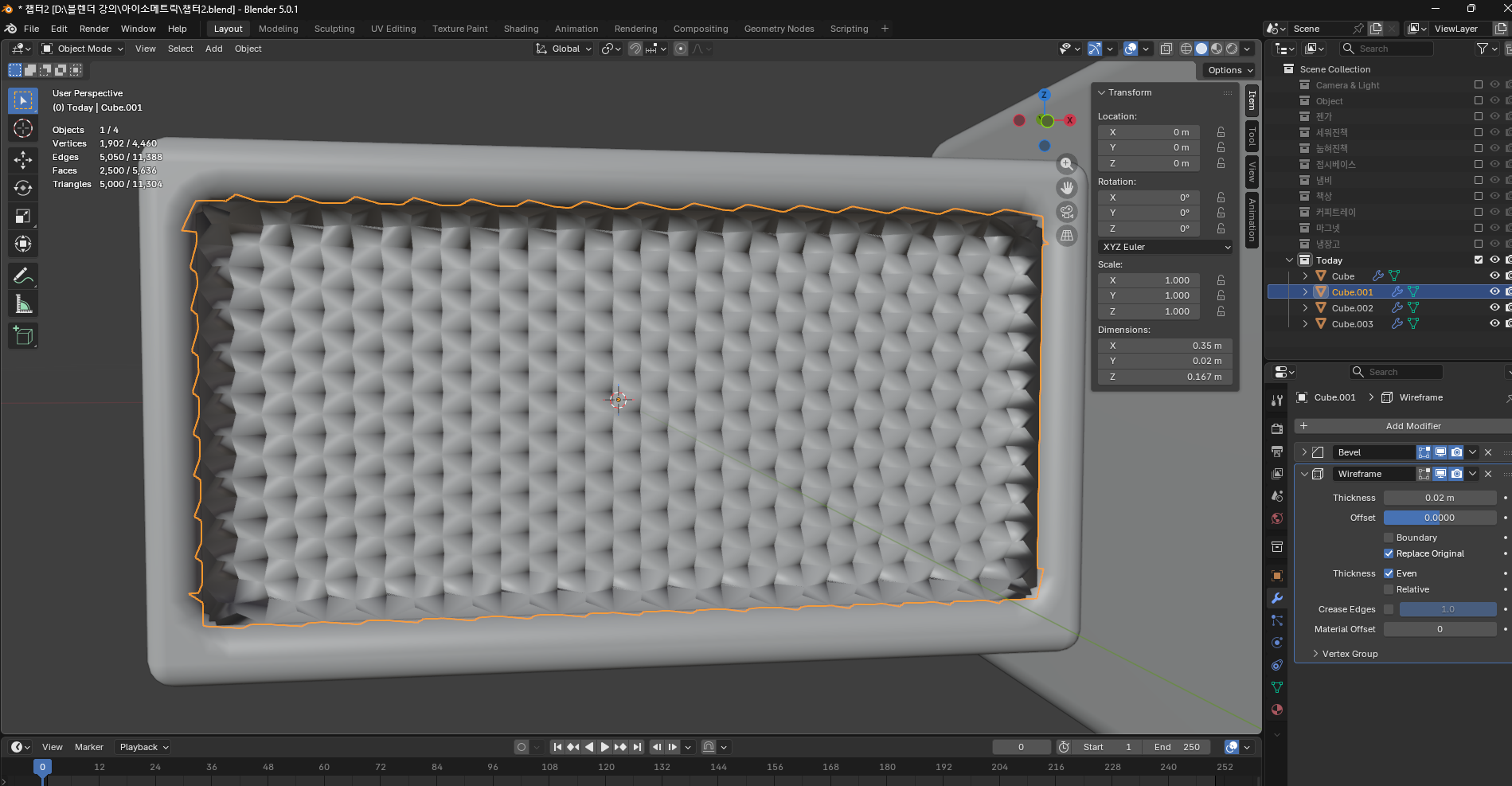Remove the Wireframe modifier

point(1488,474)
